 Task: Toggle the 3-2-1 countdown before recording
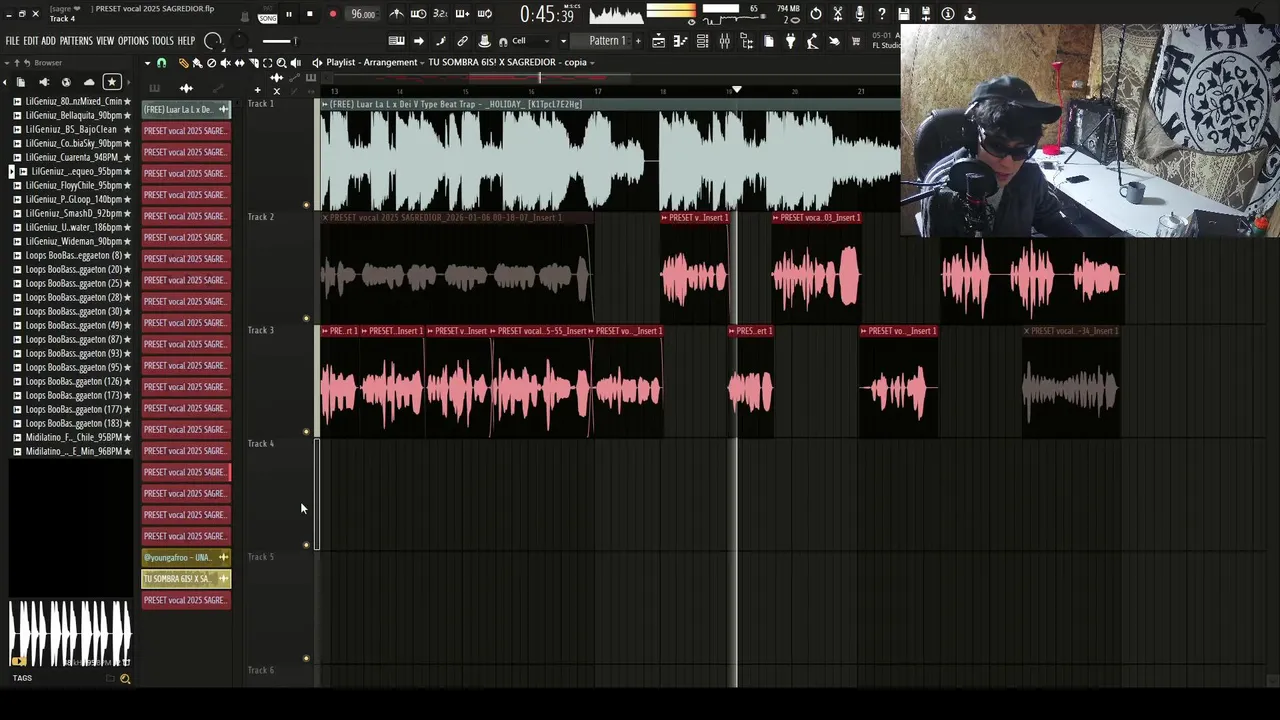pos(440,14)
